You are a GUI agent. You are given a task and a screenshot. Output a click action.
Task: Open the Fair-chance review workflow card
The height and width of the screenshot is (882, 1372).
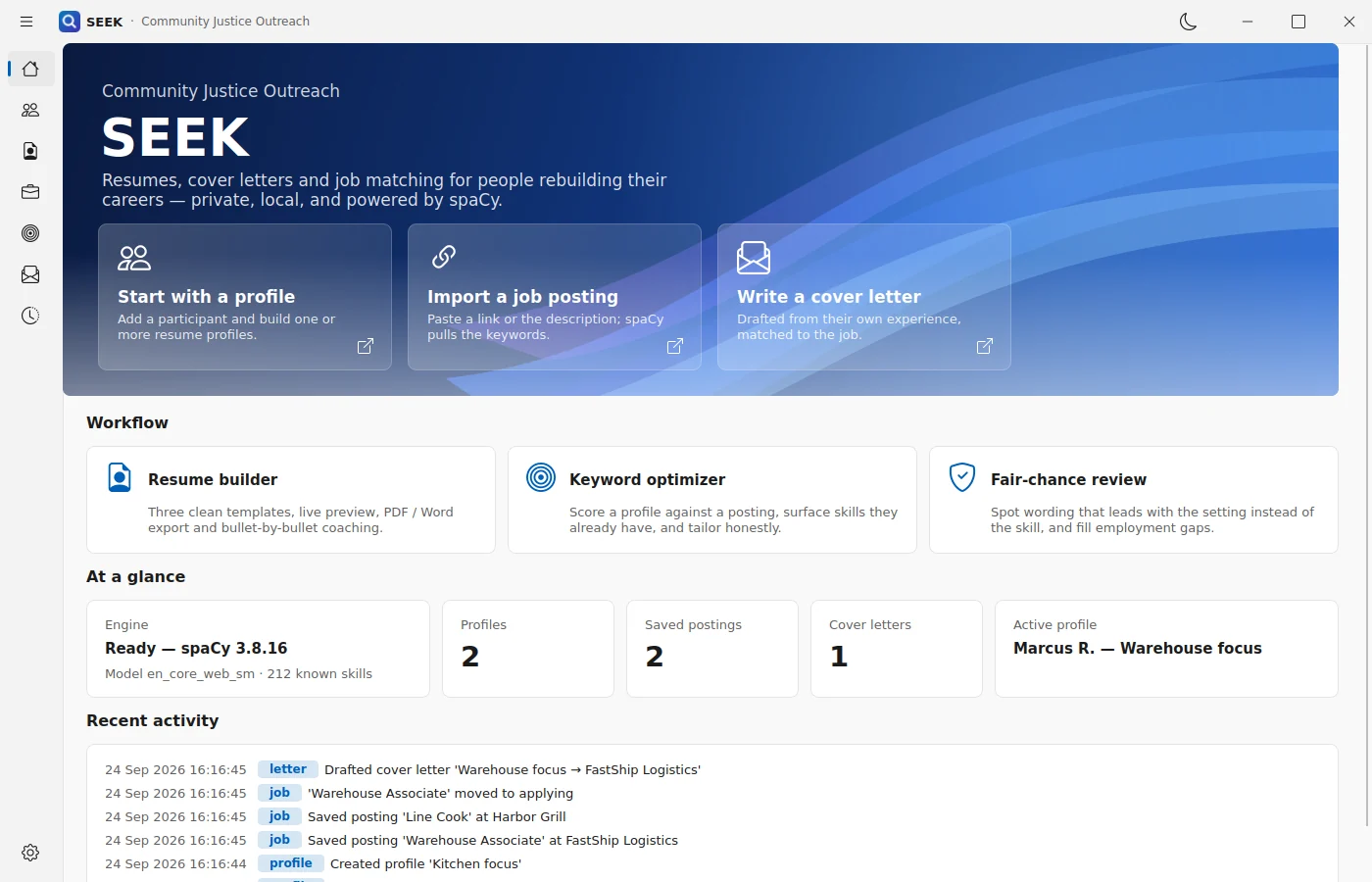pyautogui.click(x=1134, y=500)
